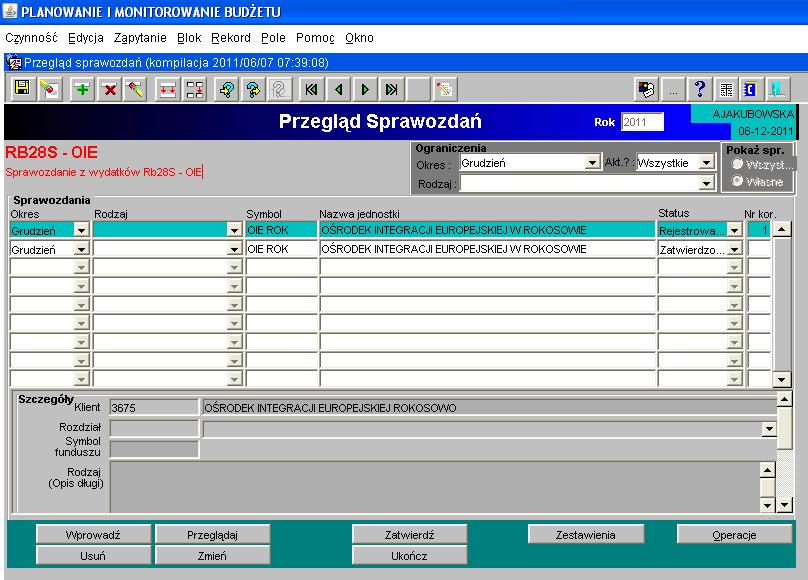808x580 pixels.
Task: Click the four-boxes red arrow toolbar icon
Action: click(195, 89)
